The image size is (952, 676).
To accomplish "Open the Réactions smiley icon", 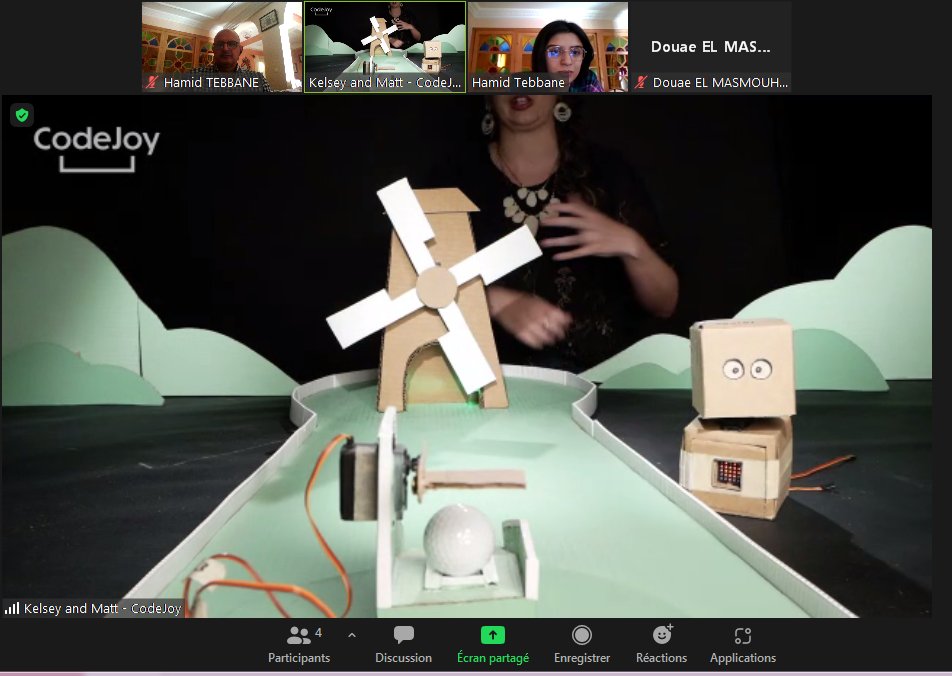I will tap(662, 635).
